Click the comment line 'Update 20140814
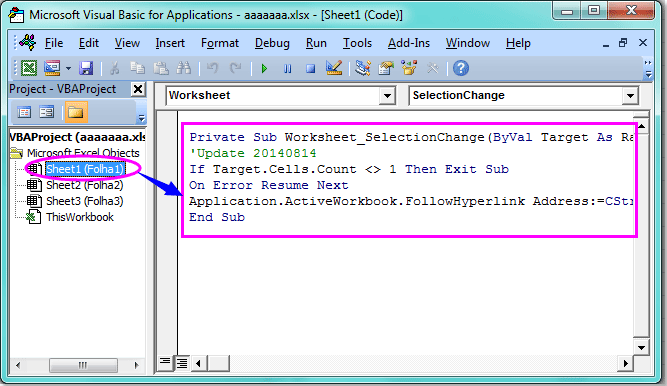 253,153
